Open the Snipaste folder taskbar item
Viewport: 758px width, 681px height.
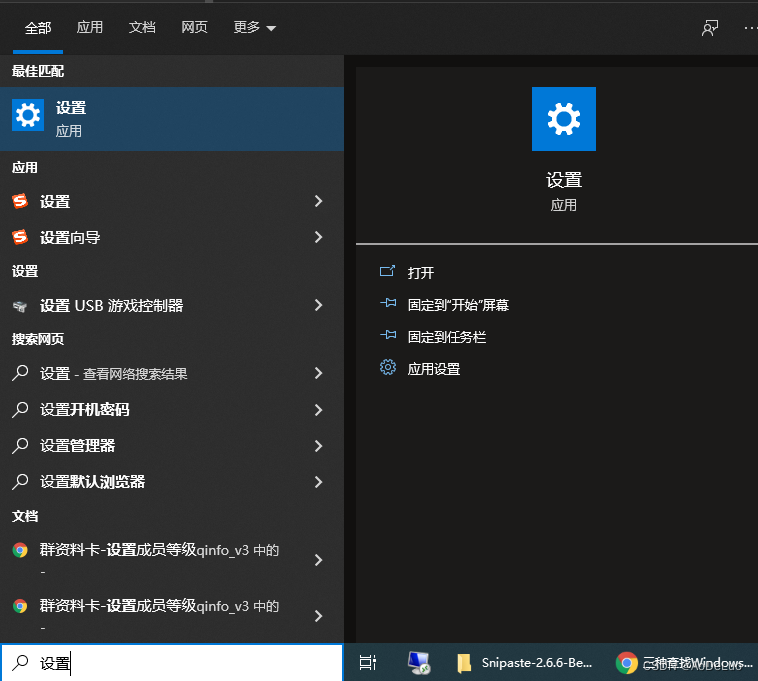(524, 663)
